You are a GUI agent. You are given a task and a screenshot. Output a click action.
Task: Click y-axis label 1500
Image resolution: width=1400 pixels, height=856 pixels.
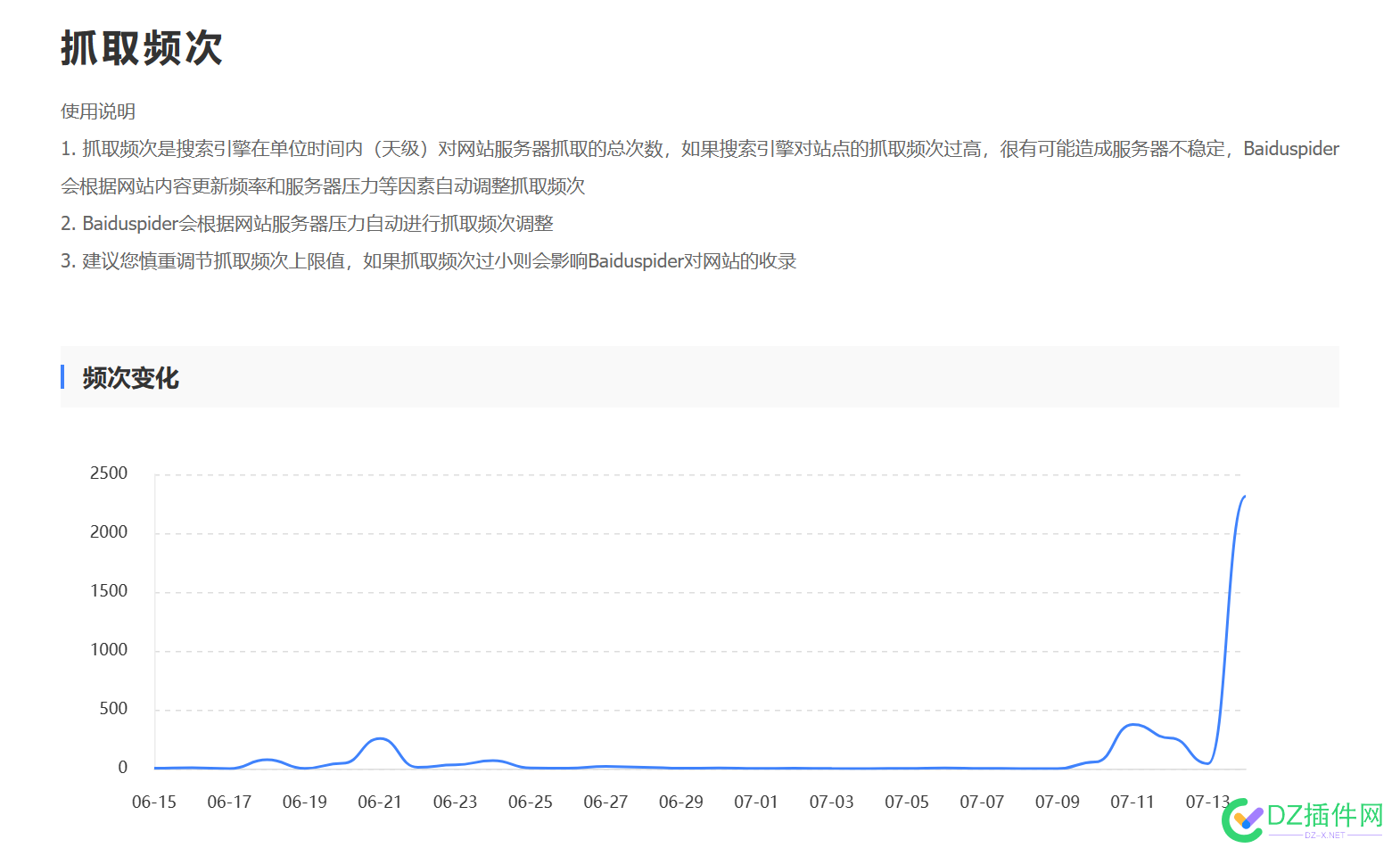coord(109,591)
